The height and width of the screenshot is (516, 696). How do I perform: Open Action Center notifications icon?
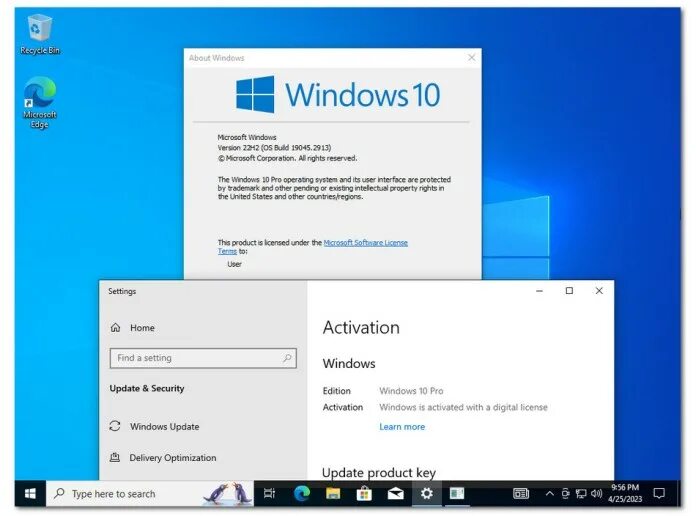[659, 493]
